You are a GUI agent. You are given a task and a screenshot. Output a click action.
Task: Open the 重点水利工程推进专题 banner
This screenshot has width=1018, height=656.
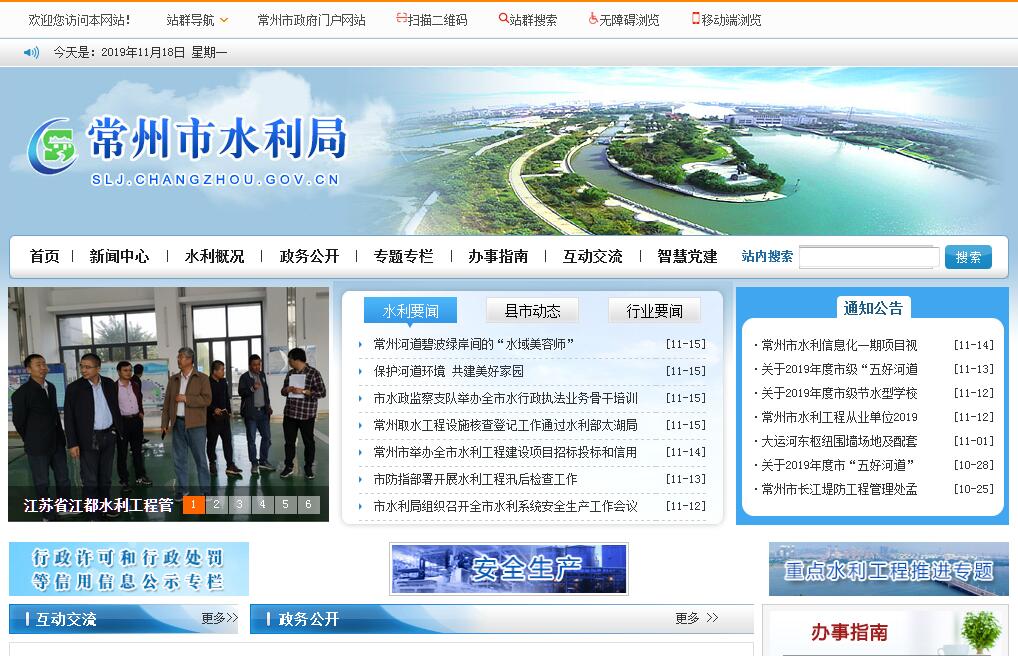[x=888, y=569]
